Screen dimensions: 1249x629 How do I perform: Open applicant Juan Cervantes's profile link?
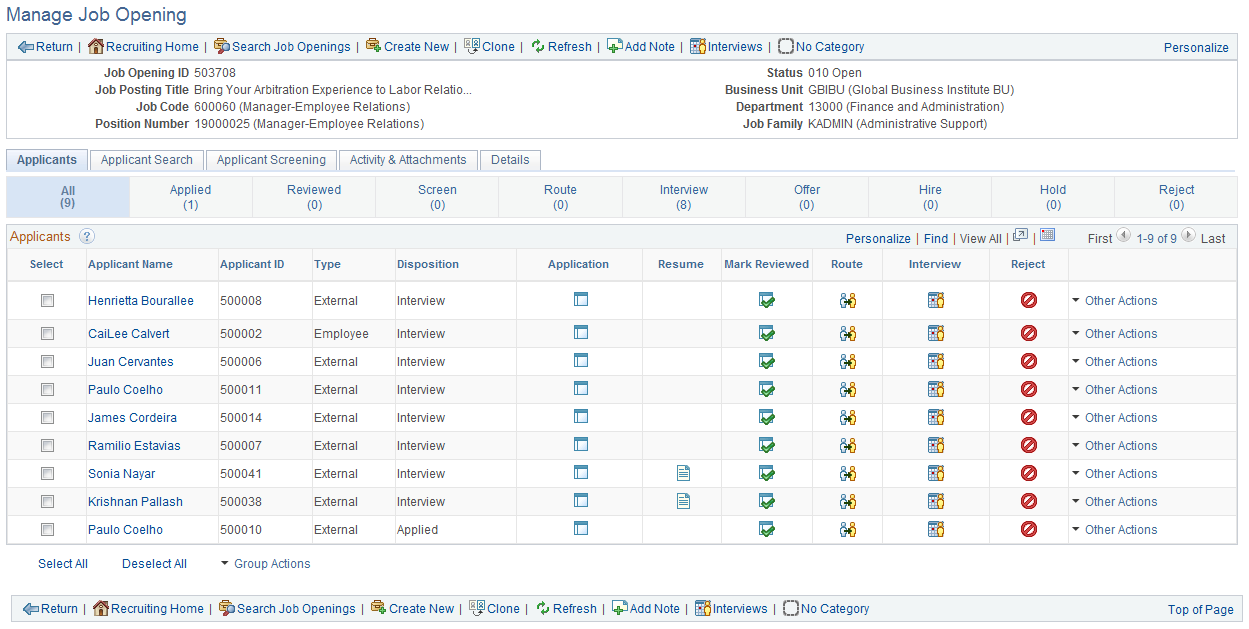[x=130, y=361]
